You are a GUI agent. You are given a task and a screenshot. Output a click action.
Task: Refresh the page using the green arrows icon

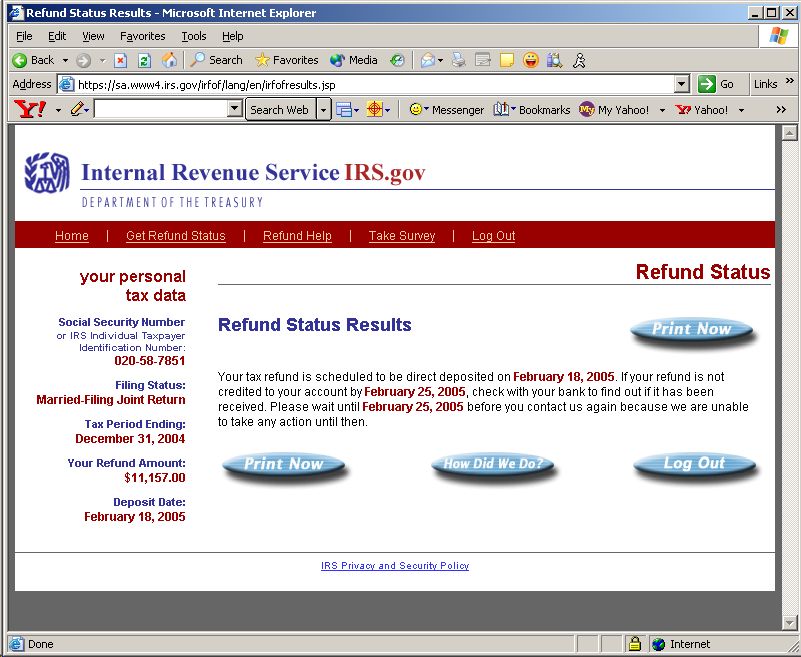(145, 61)
